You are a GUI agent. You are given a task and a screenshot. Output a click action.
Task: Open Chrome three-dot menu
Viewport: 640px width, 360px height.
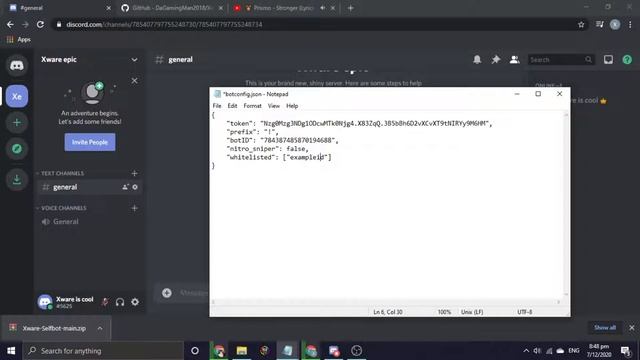pyautogui.click(x=630, y=24)
